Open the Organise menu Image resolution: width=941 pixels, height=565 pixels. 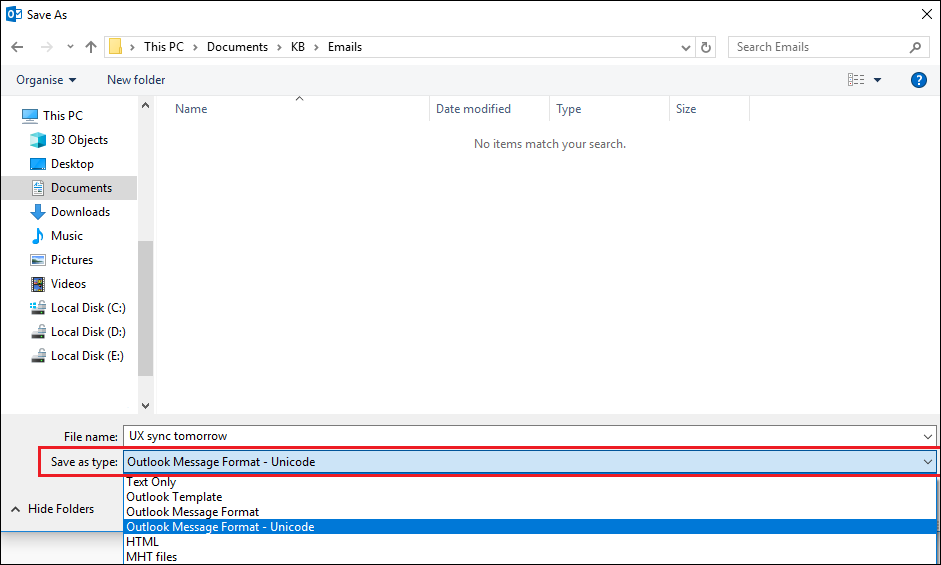click(46, 80)
